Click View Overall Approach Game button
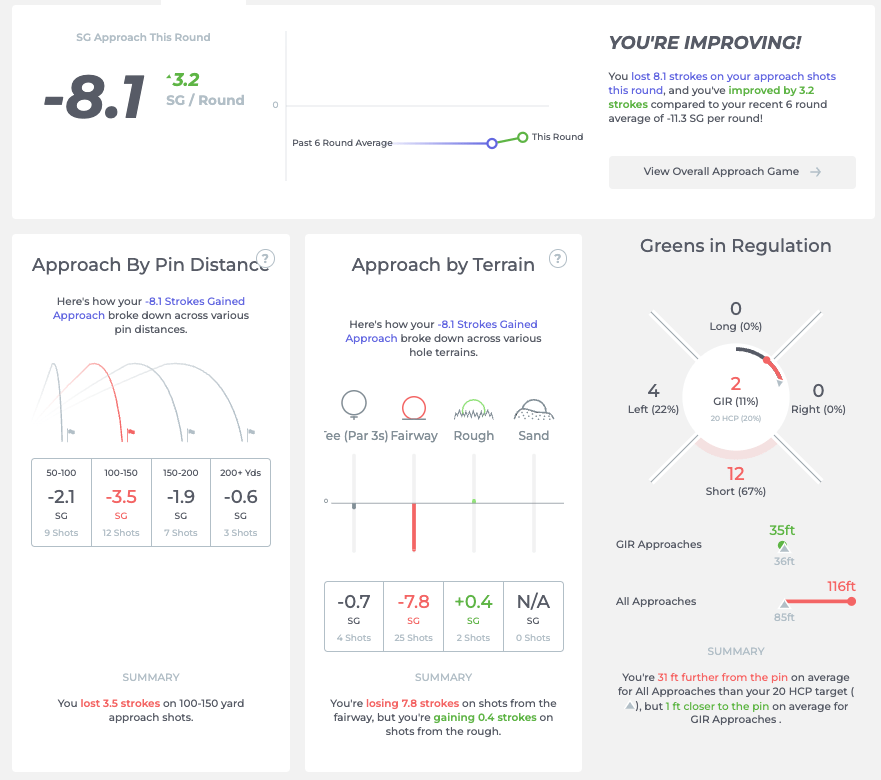The height and width of the screenshot is (780, 881). pos(732,172)
